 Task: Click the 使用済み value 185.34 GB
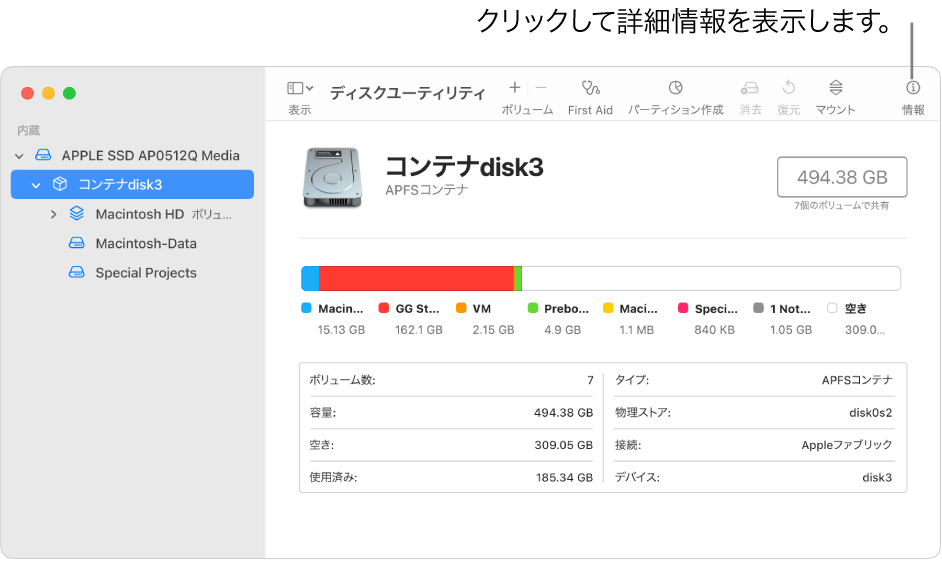[564, 478]
